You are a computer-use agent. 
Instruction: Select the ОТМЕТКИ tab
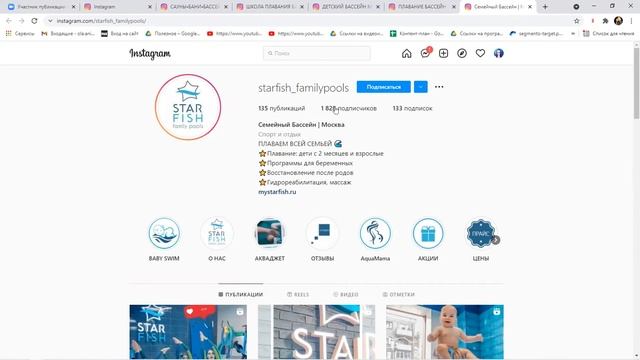[x=398, y=294]
